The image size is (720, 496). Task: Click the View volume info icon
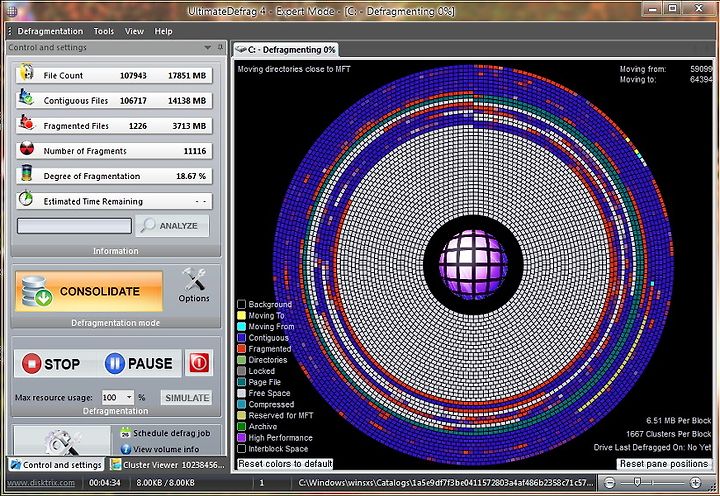125,449
